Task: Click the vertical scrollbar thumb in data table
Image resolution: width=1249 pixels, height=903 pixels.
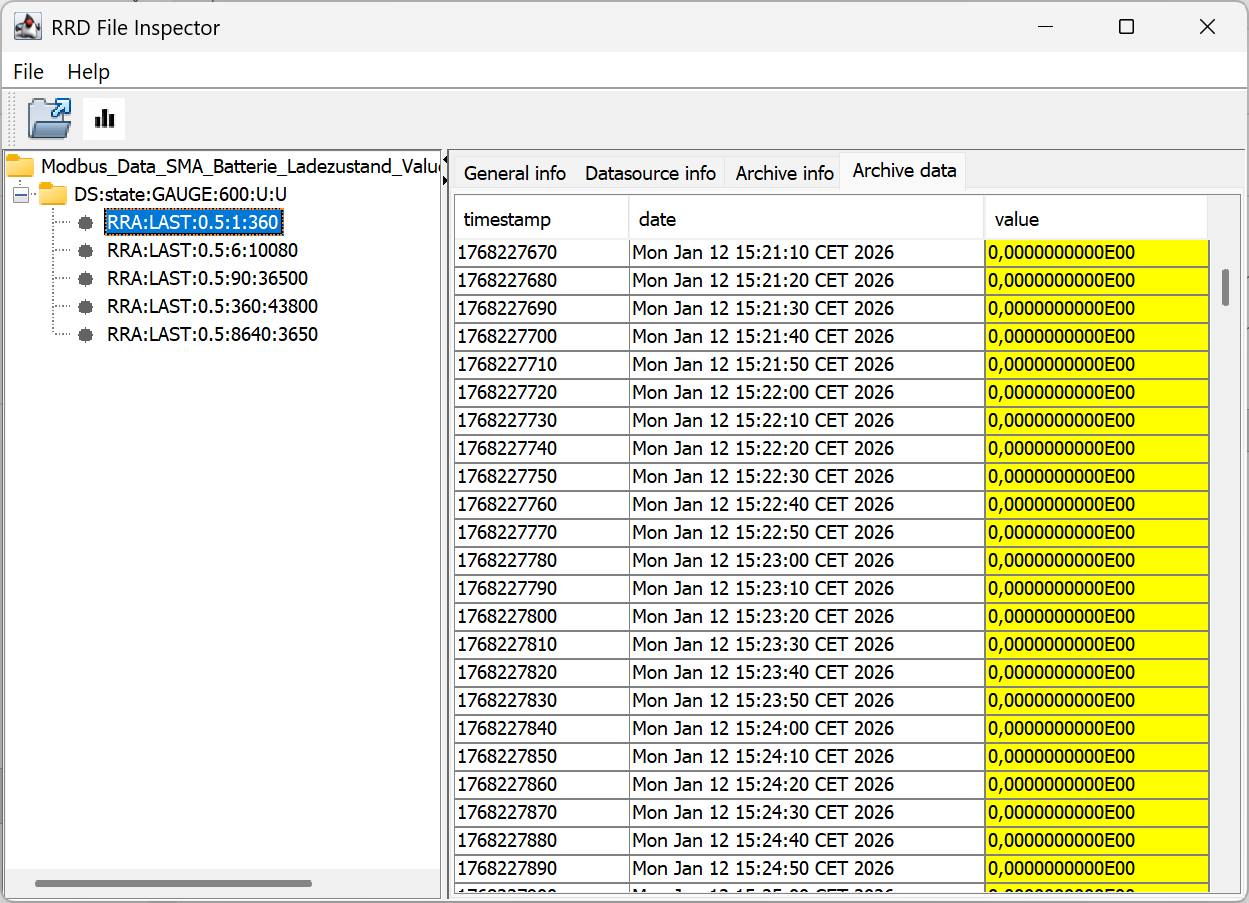Action: point(1225,287)
